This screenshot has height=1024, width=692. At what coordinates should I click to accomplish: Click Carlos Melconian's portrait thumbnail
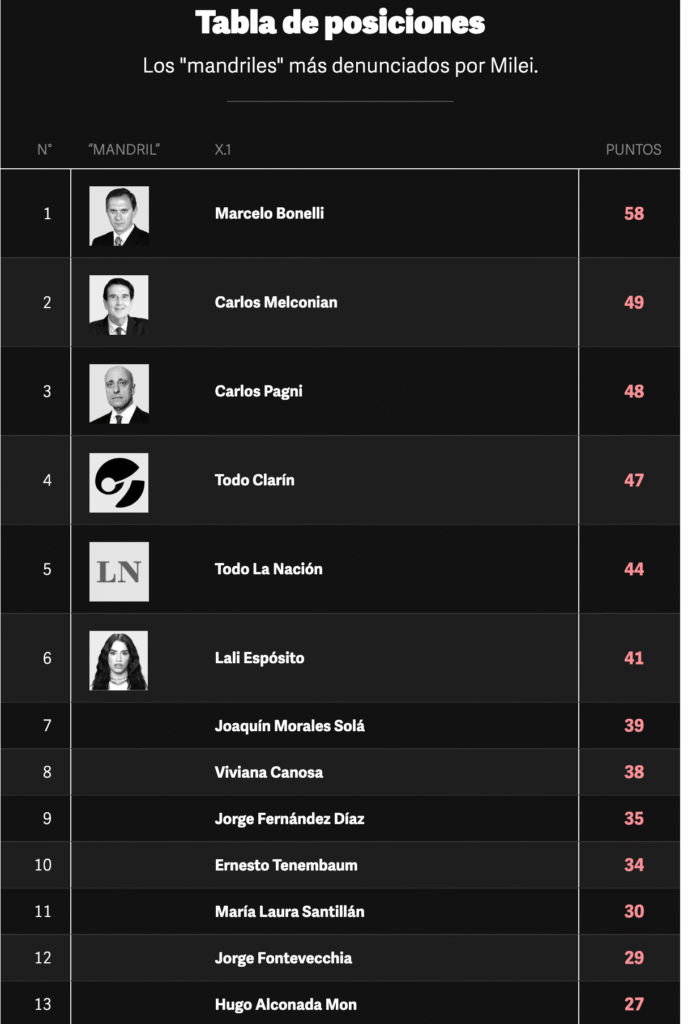pyautogui.click(x=119, y=305)
